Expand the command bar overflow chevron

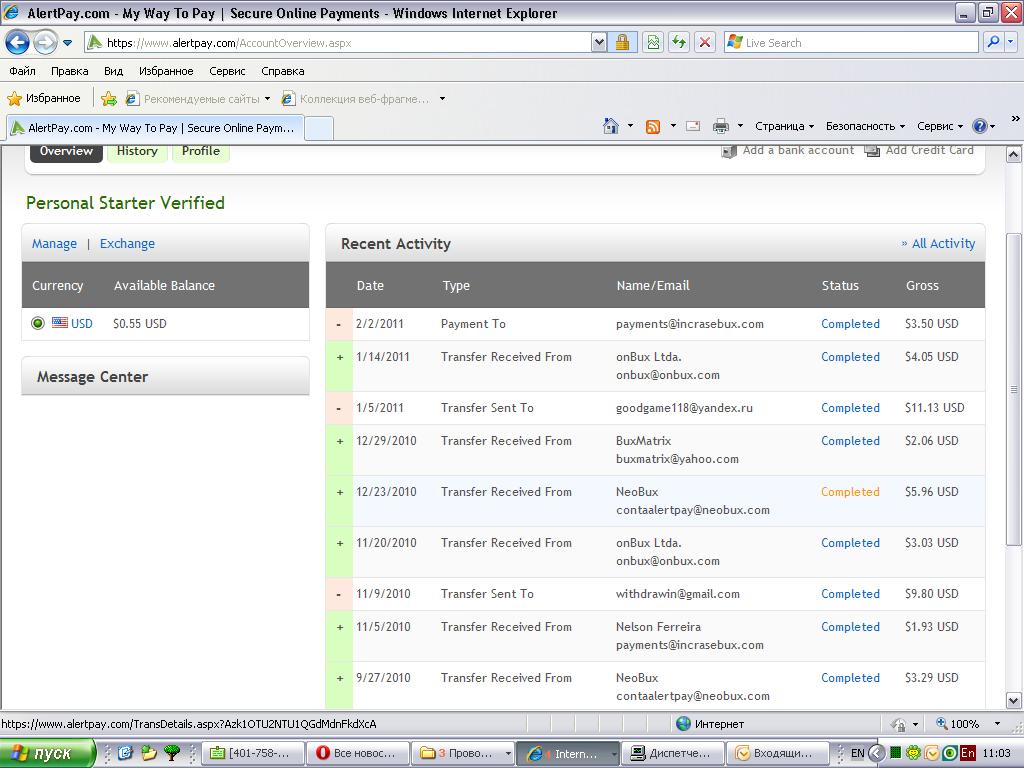pyautogui.click(x=1015, y=119)
